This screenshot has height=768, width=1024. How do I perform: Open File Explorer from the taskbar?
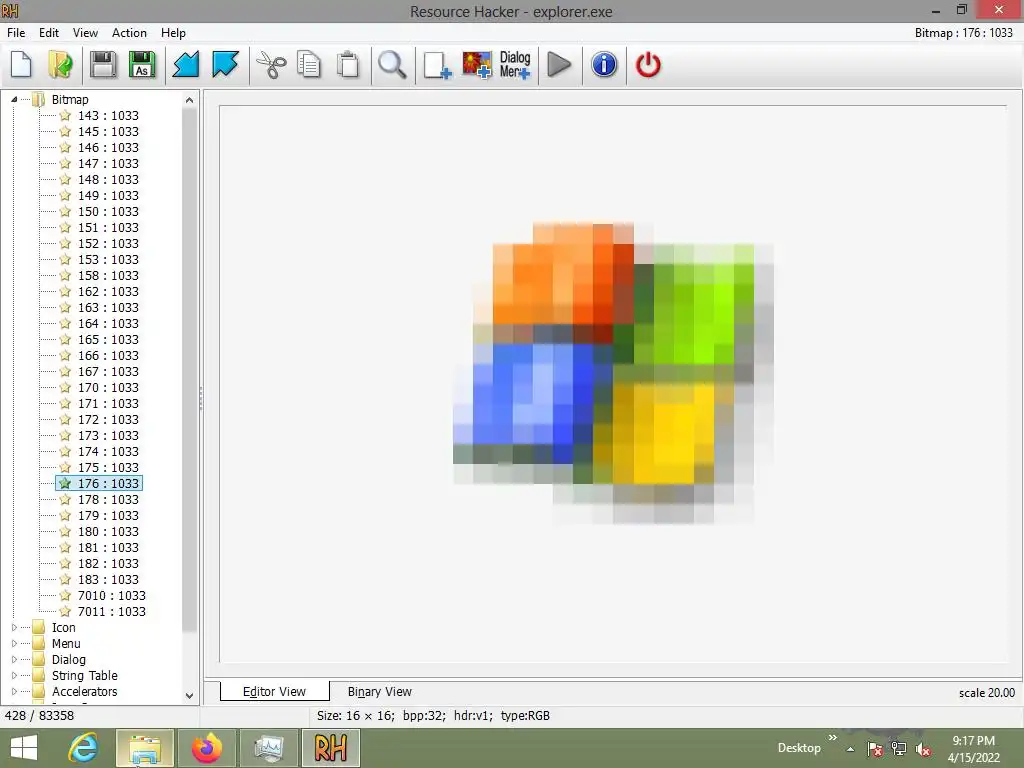[x=145, y=748]
